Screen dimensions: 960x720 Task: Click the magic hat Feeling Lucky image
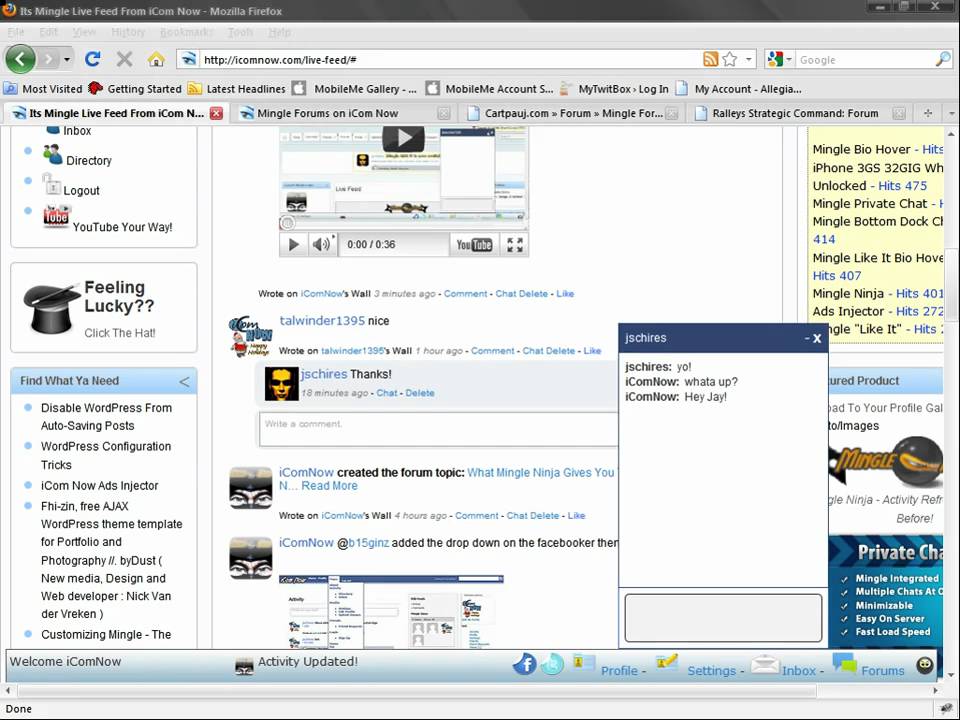point(51,308)
